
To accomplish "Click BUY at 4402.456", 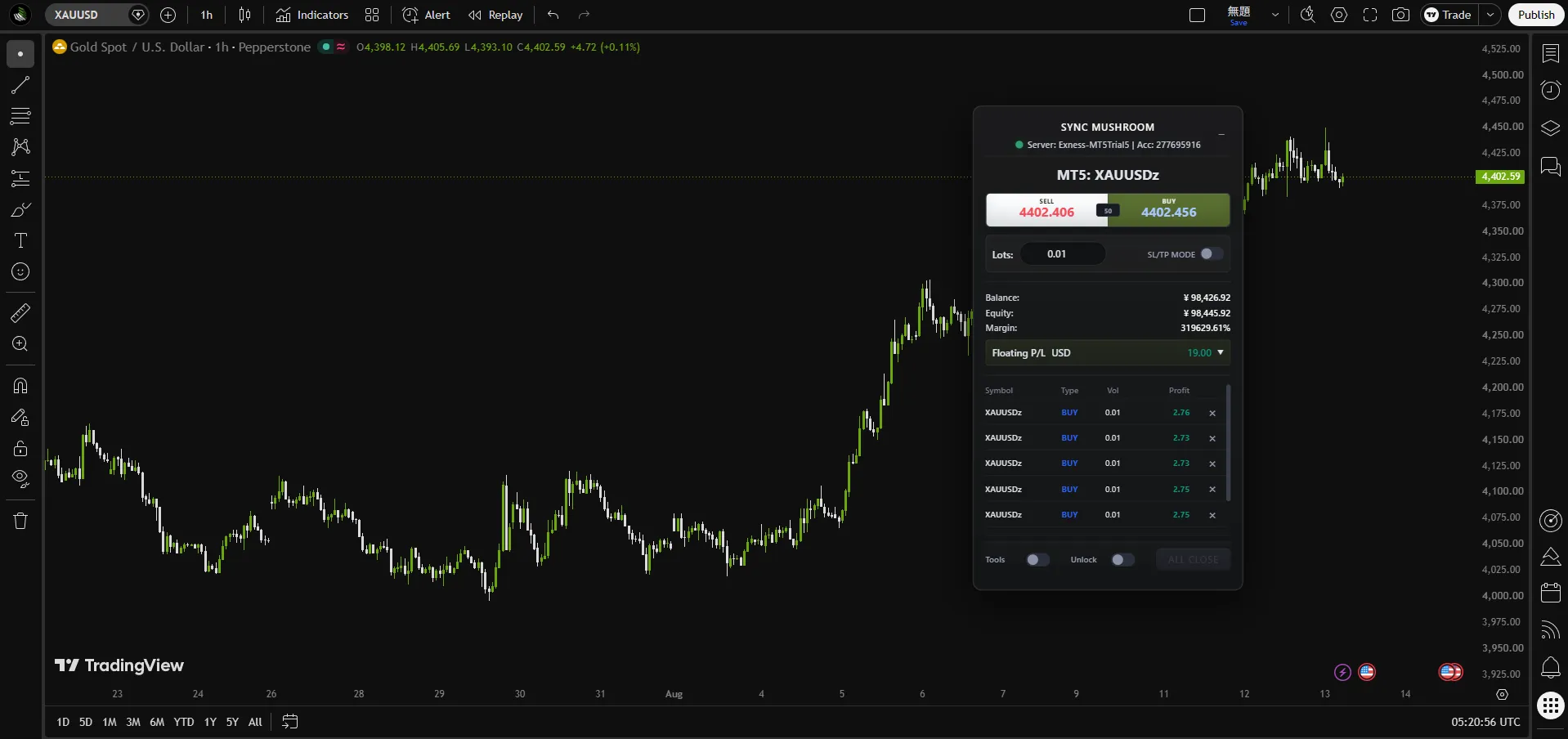I will point(1169,210).
